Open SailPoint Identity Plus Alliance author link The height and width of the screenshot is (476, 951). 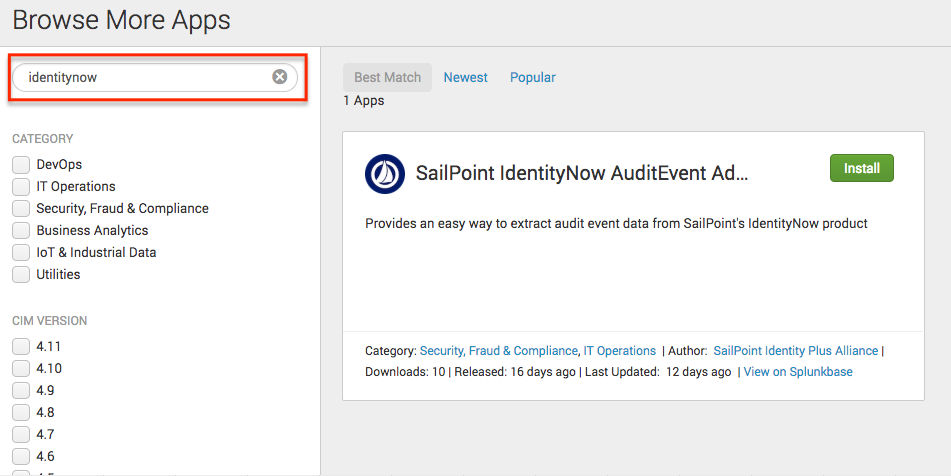[795, 351]
